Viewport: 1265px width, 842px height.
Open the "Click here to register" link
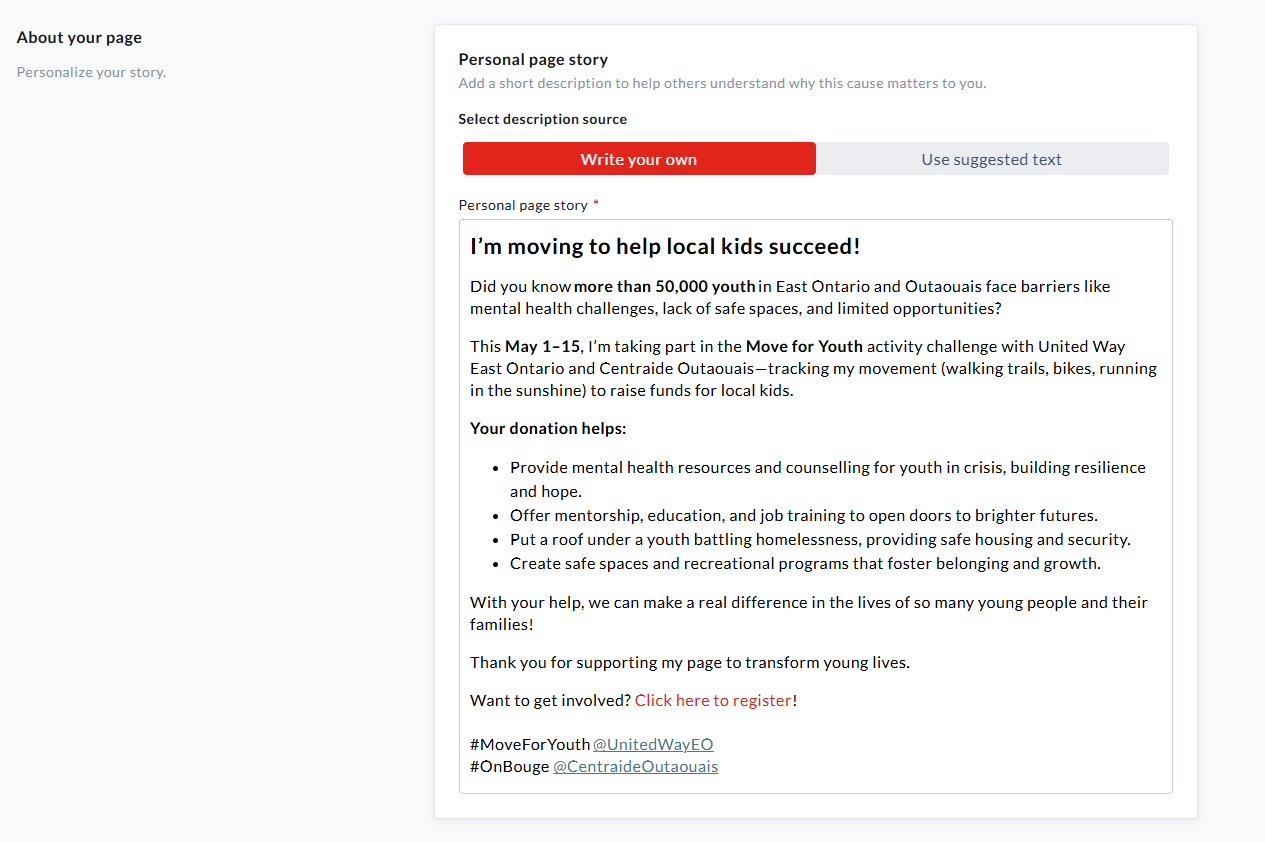[713, 700]
